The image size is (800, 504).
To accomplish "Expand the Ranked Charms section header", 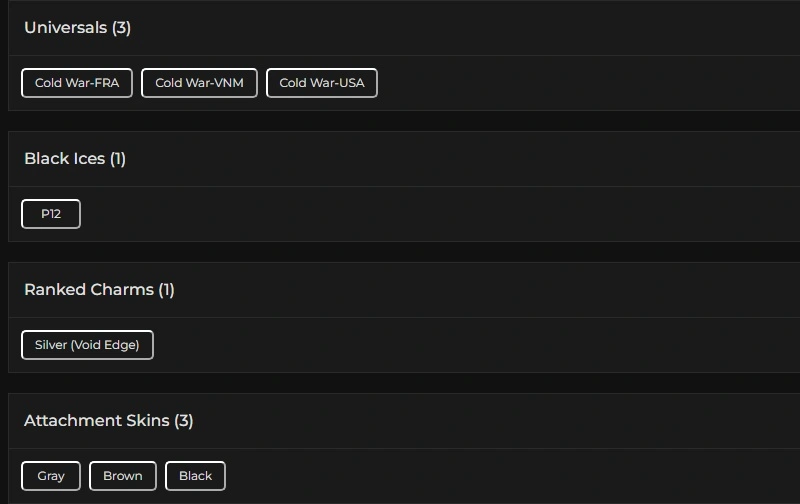I will click(88, 290).
